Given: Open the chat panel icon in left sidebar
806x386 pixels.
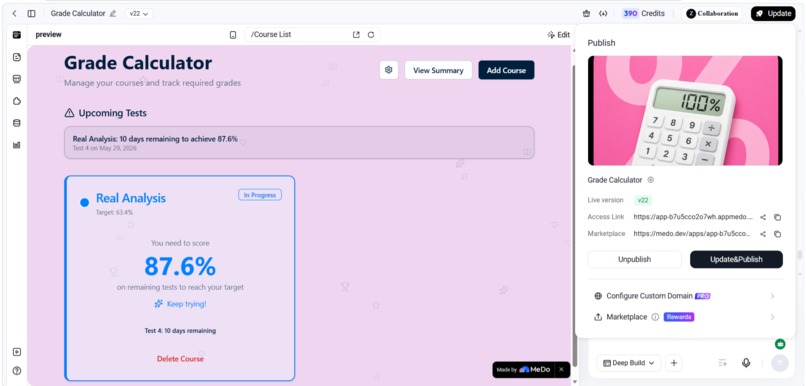Looking at the screenshot, I should point(17,35).
